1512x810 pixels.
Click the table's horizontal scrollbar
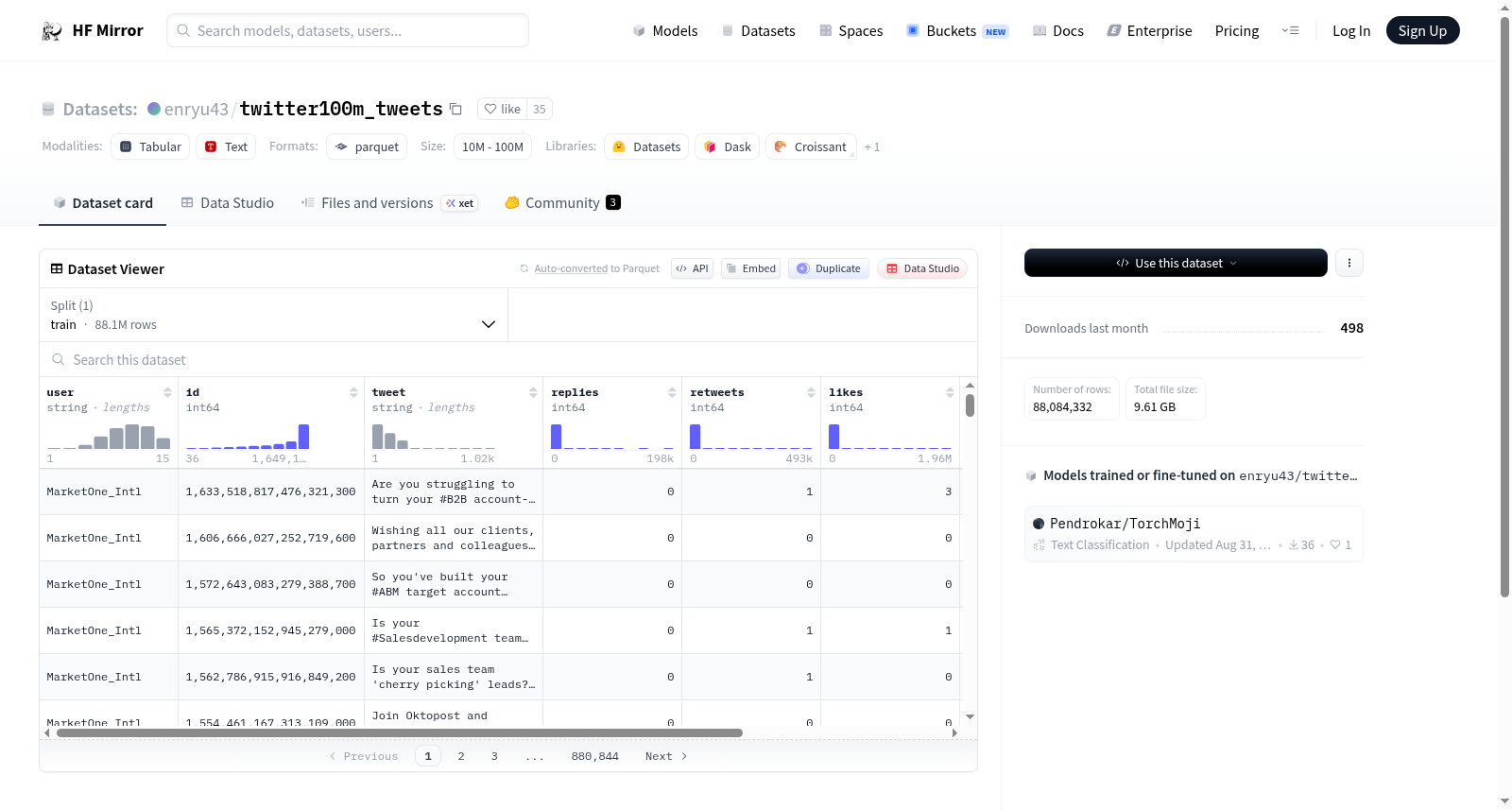(400, 732)
